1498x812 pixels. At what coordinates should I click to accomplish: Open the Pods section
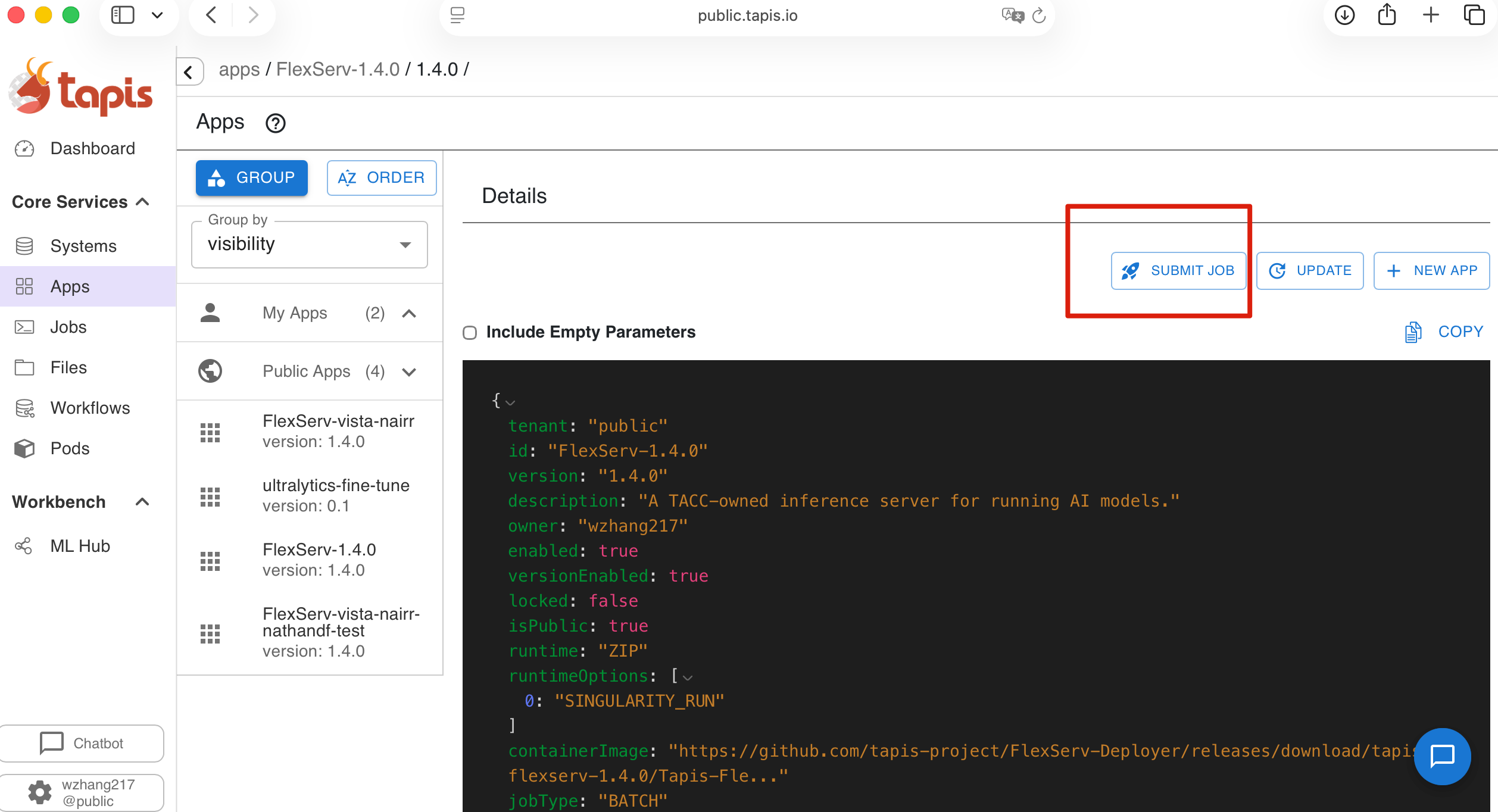88,448
